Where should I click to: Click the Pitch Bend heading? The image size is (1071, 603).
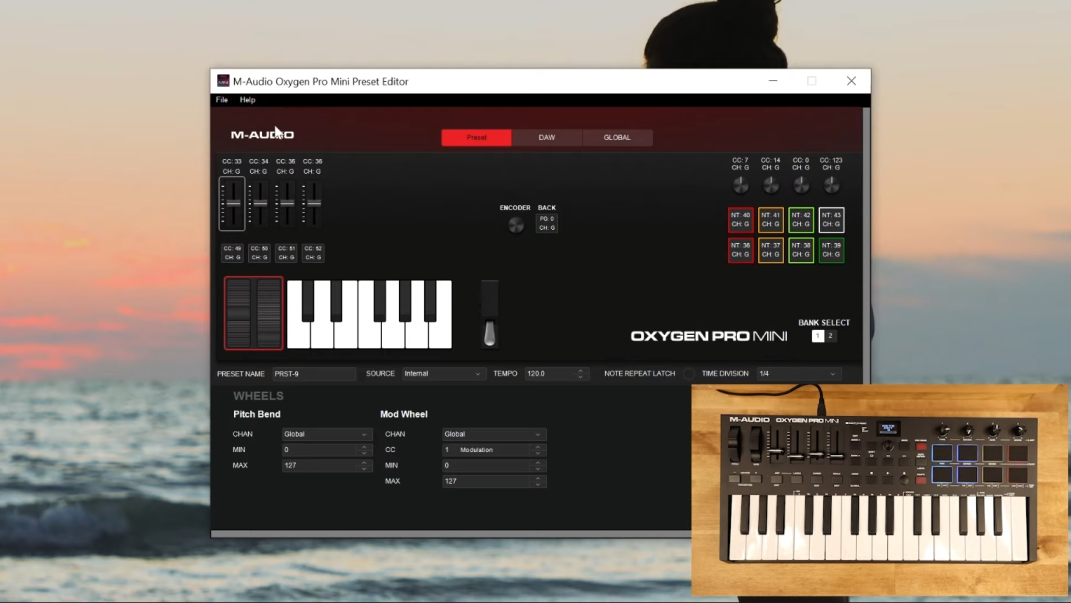pos(257,415)
